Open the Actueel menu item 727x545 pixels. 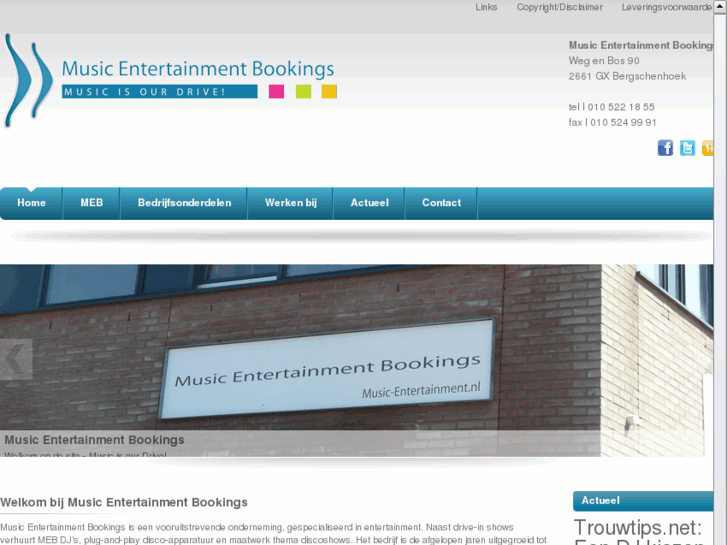point(370,203)
